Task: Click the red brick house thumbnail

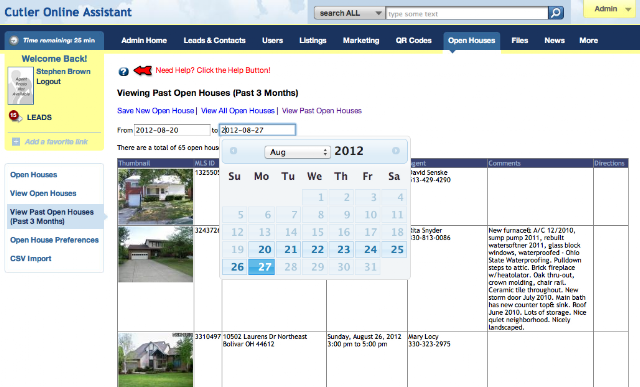Action: point(156,196)
